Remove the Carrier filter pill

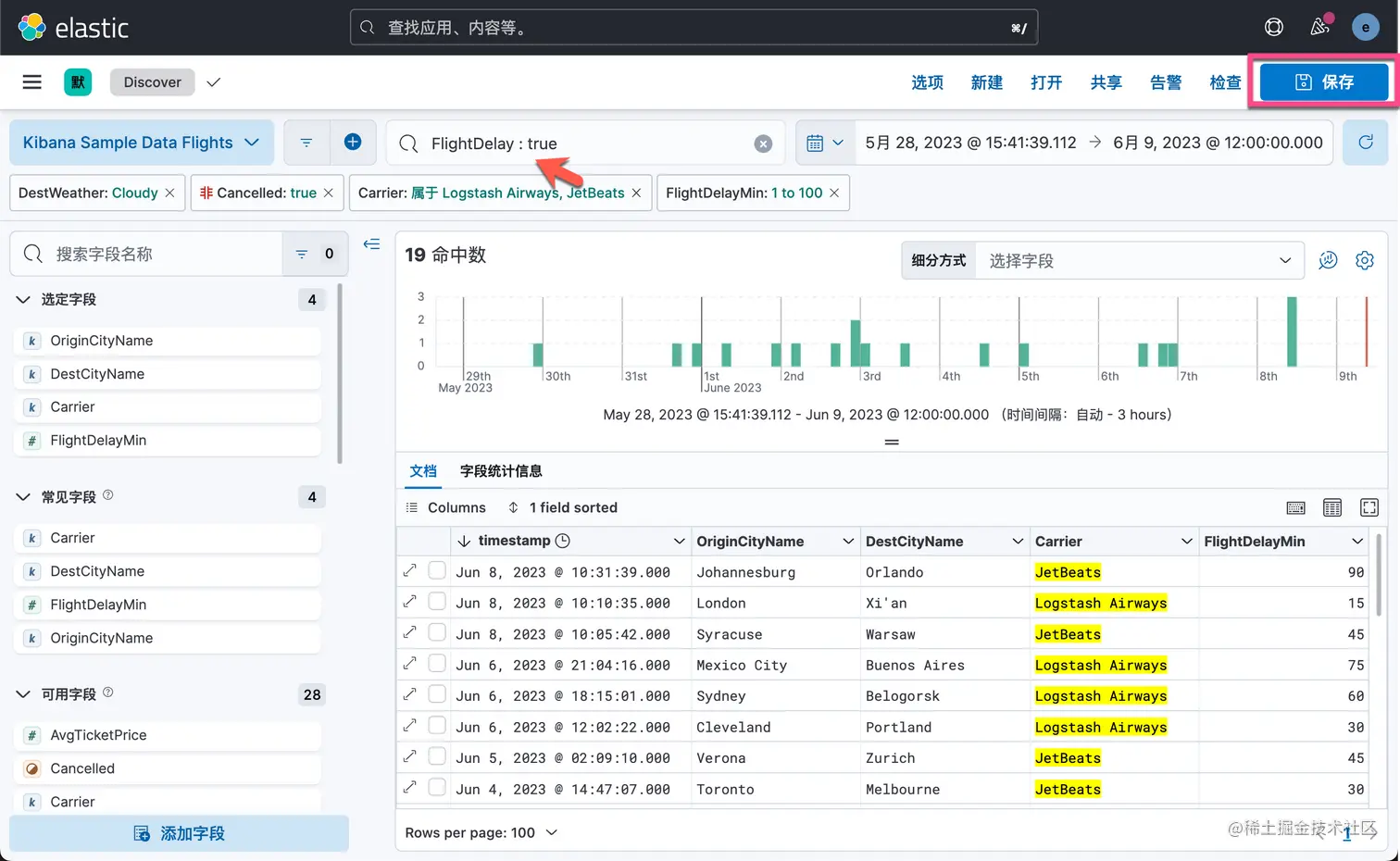coord(636,193)
